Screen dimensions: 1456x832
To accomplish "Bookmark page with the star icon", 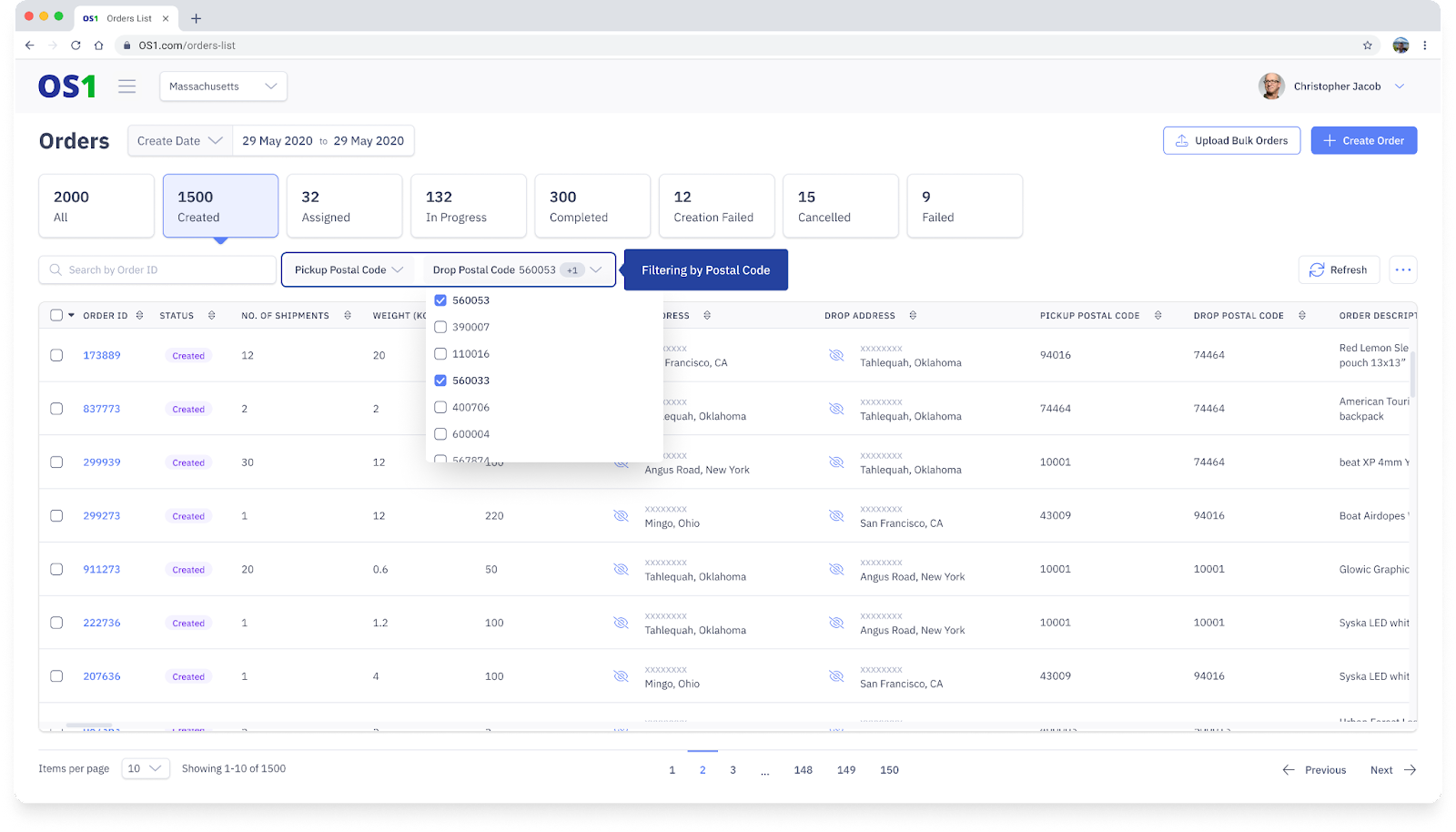I will (x=1367, y=46).
